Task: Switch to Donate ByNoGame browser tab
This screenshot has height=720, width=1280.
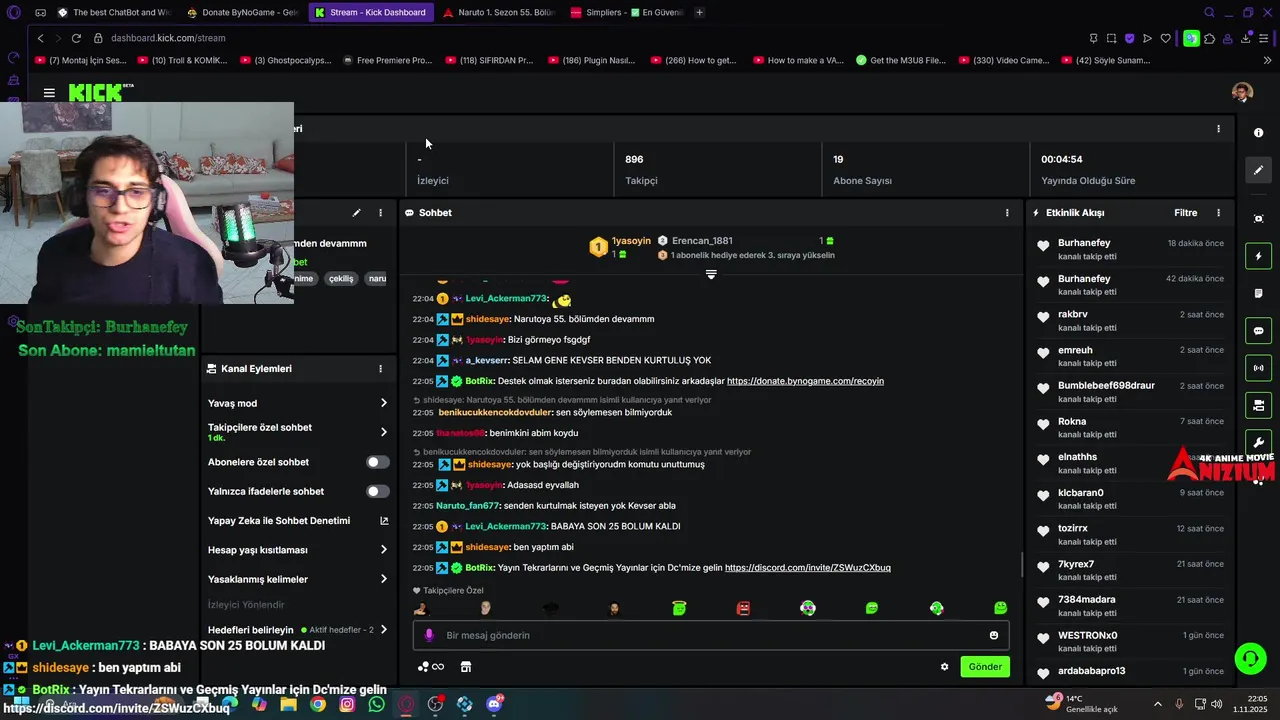Action: point(243,12)
